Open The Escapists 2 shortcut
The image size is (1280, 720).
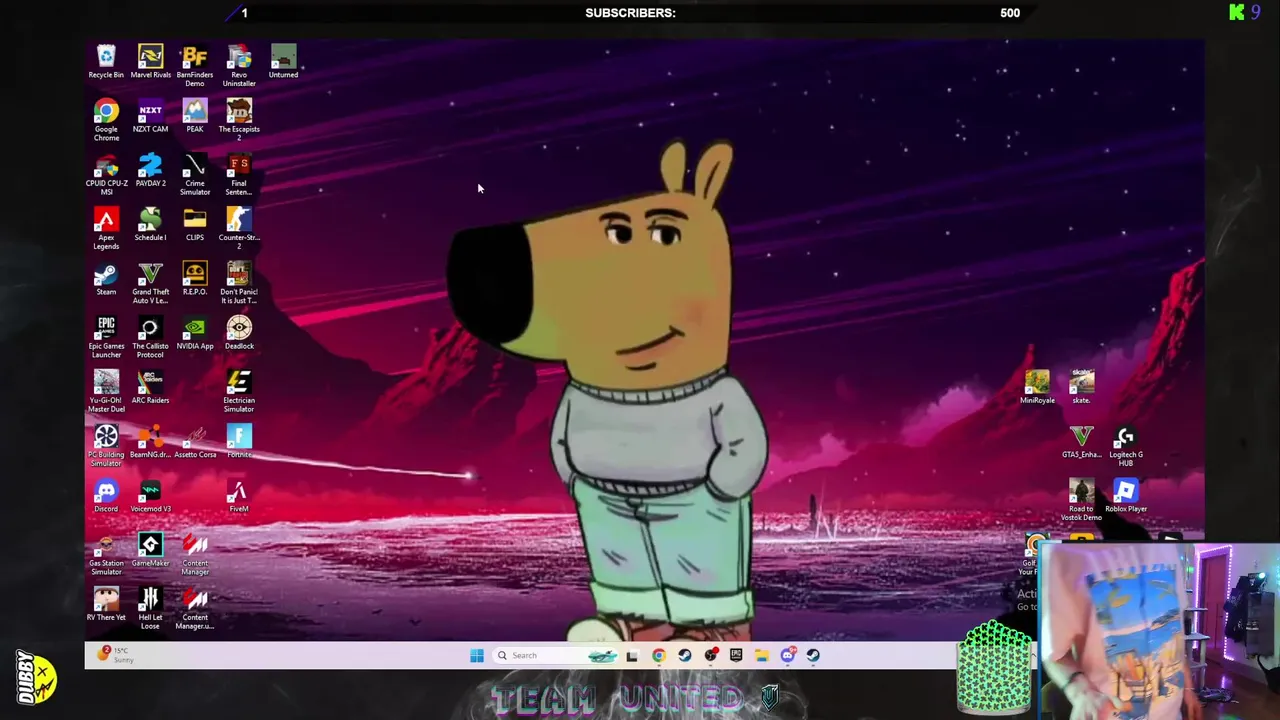tap(239, 120)
